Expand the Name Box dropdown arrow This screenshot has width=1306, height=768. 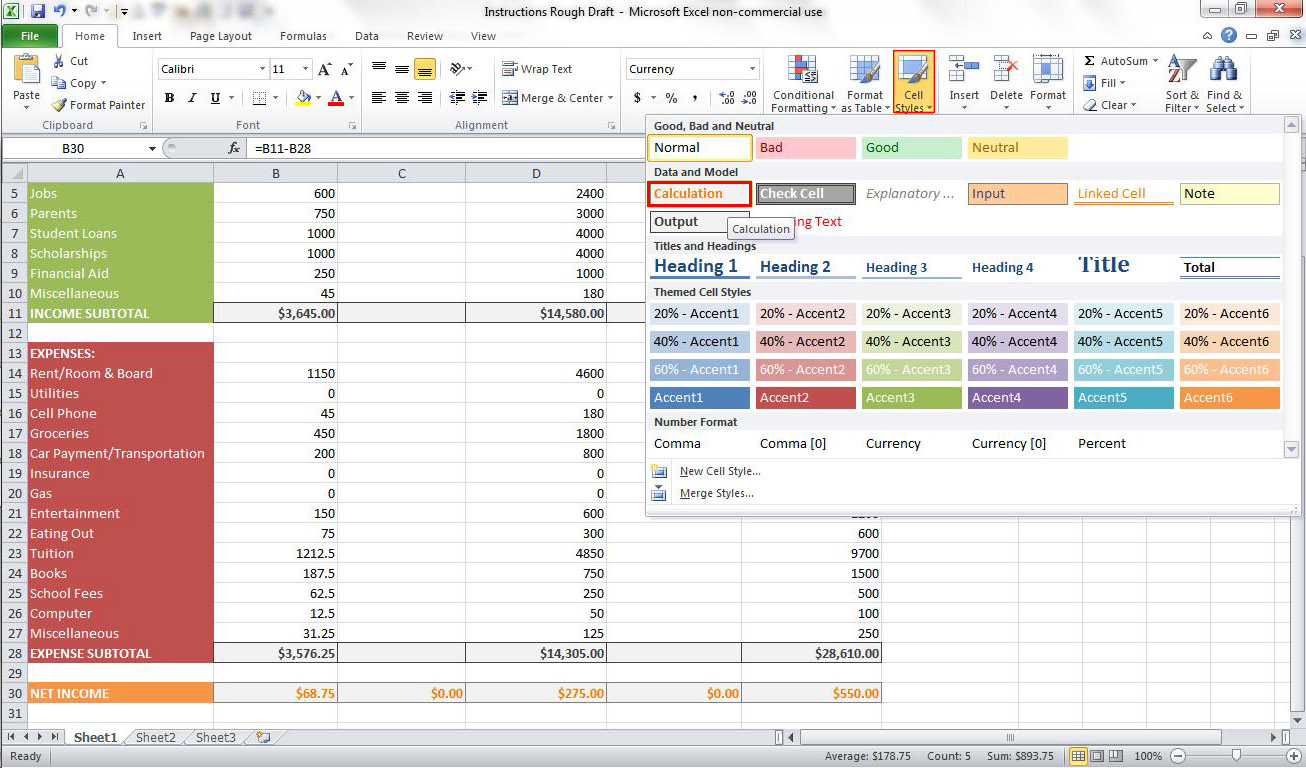152,148
